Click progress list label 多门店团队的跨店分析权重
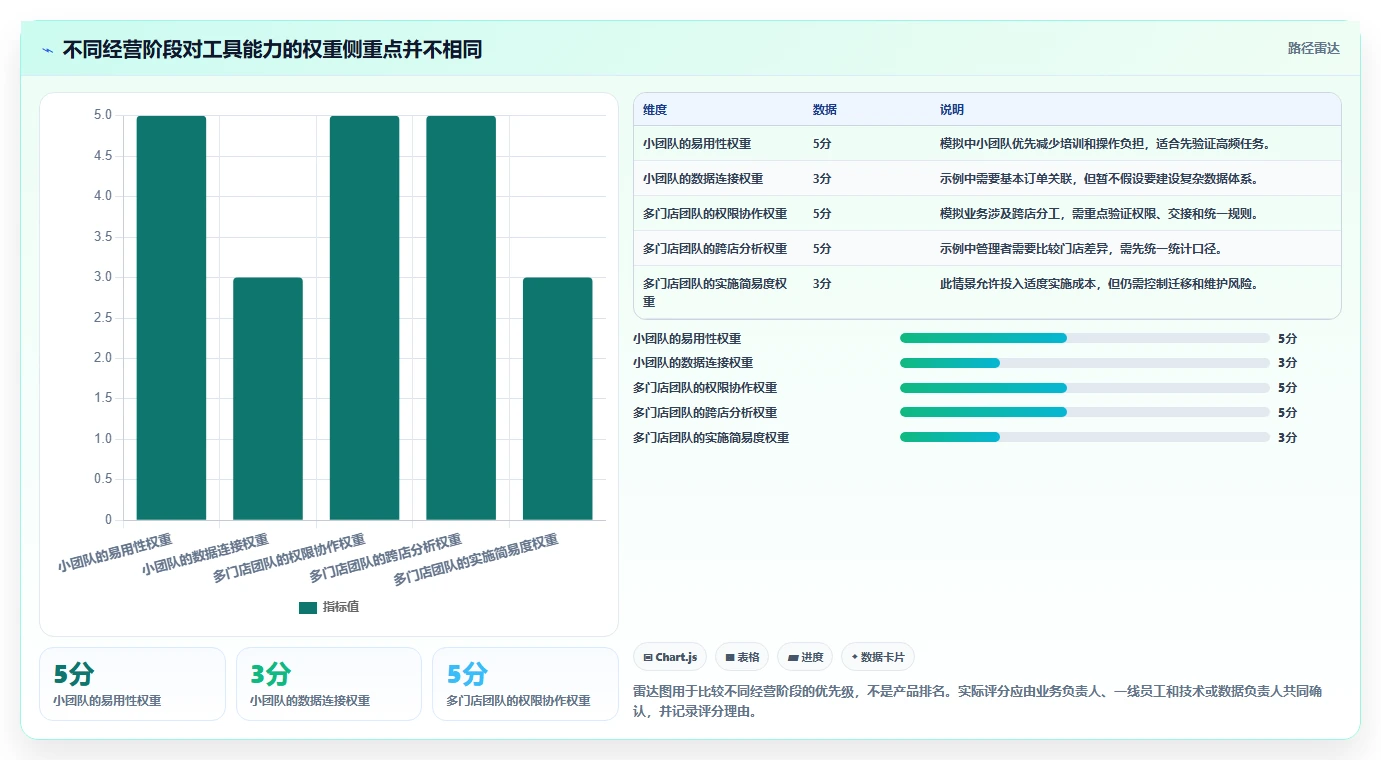The height and width of the screenshot is (760, 1381). tap(705, 412)
